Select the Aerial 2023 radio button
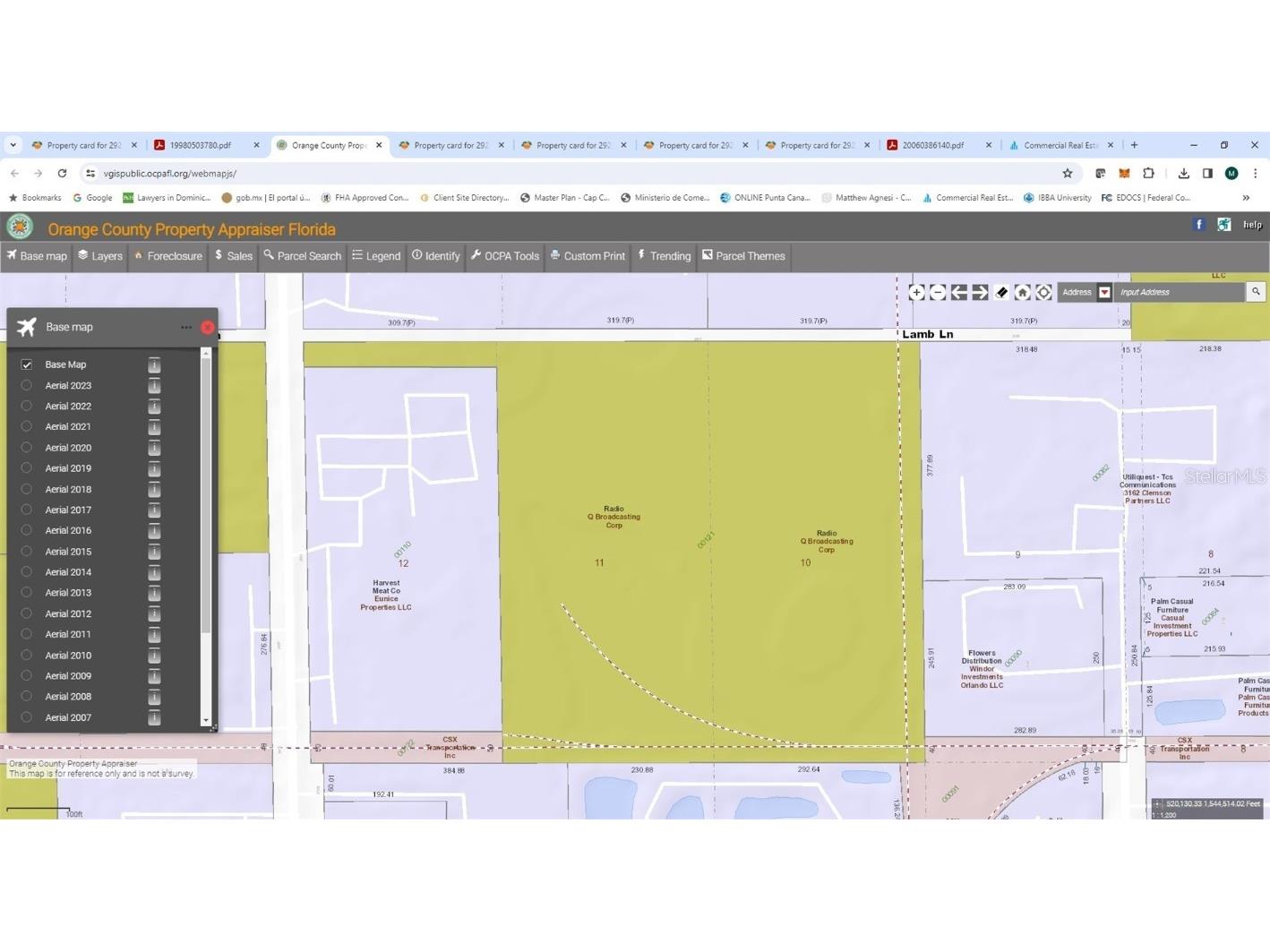The width and height of the screenshot is (1270, 952). (x=27, y=385)
